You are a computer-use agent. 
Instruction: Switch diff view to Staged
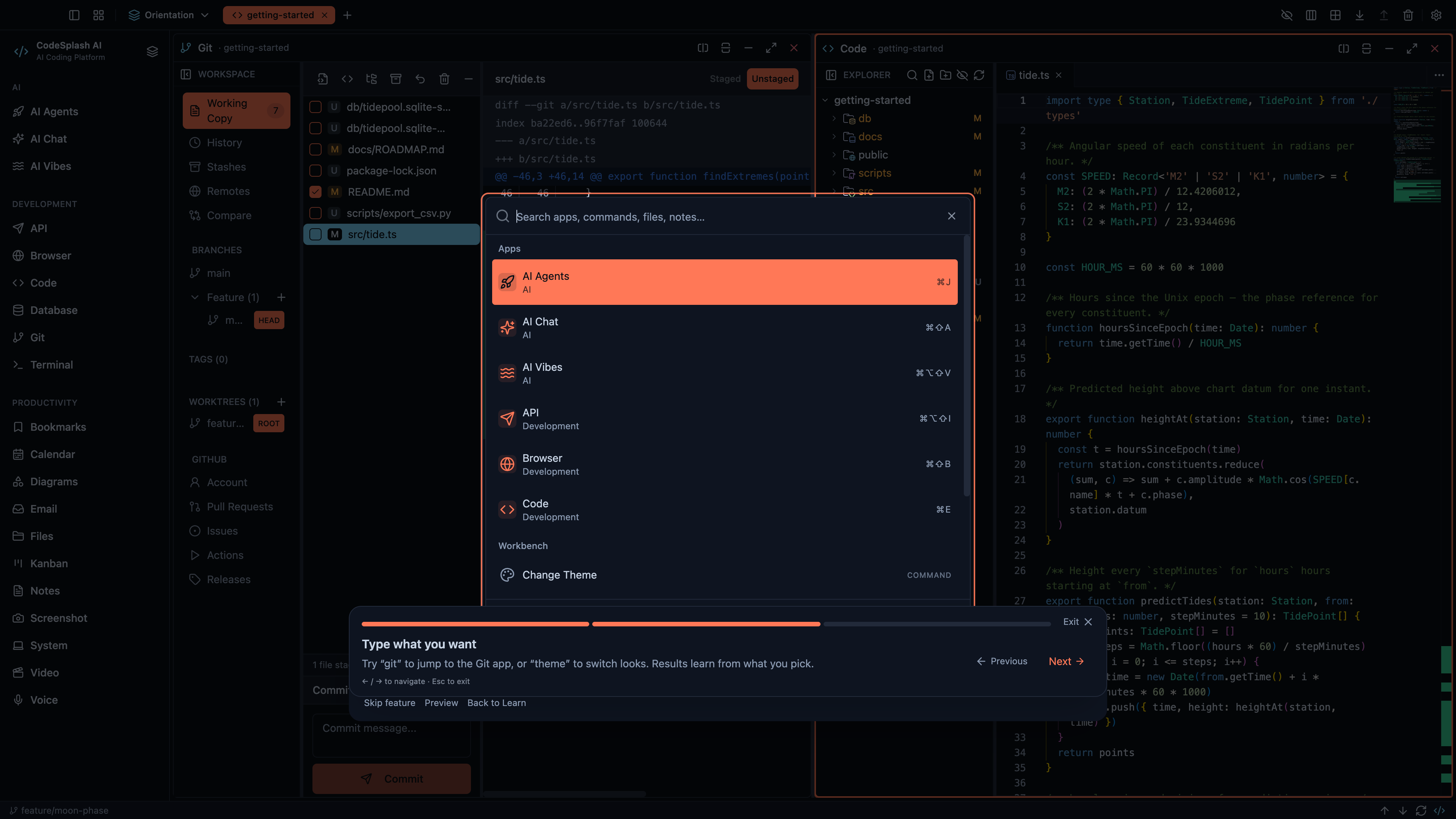coord(725,78)
